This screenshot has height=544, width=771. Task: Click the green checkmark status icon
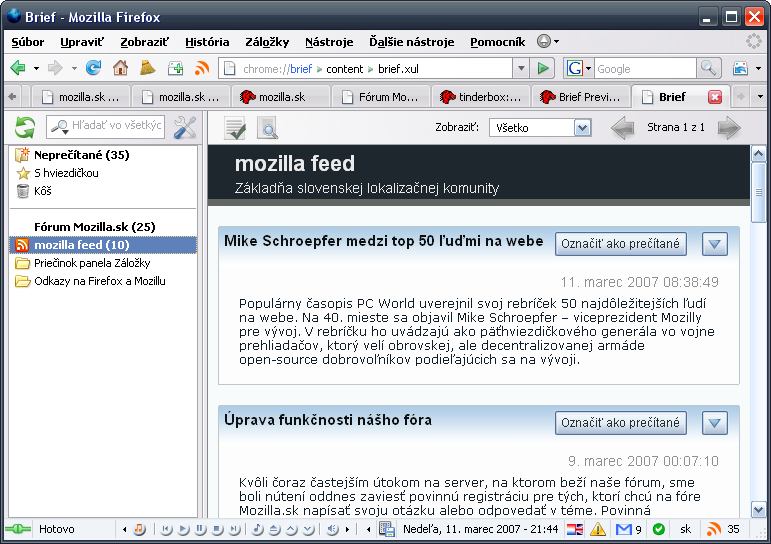(658, 529)
